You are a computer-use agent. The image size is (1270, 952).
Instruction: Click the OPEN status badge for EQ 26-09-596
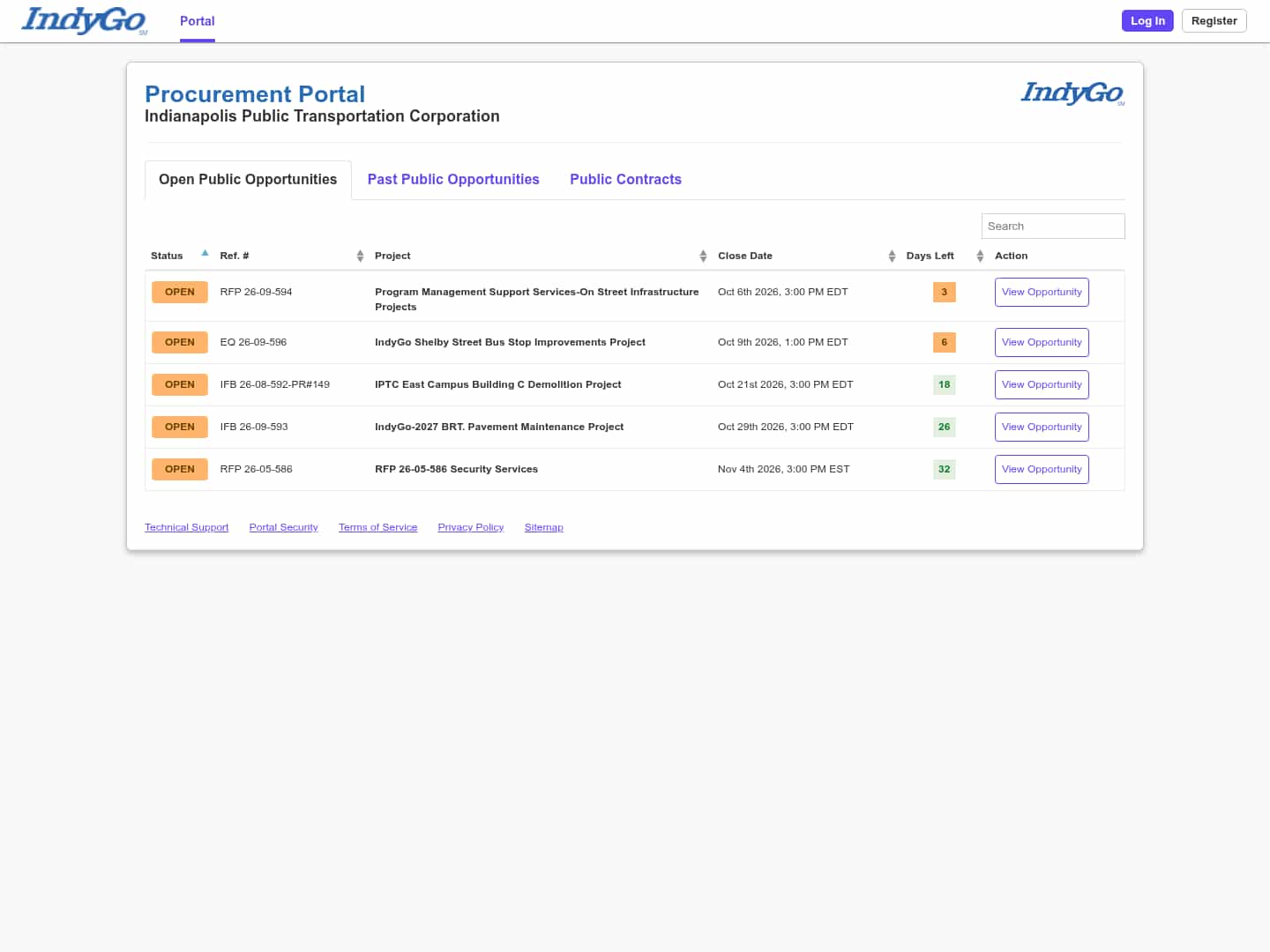point(180,342)
